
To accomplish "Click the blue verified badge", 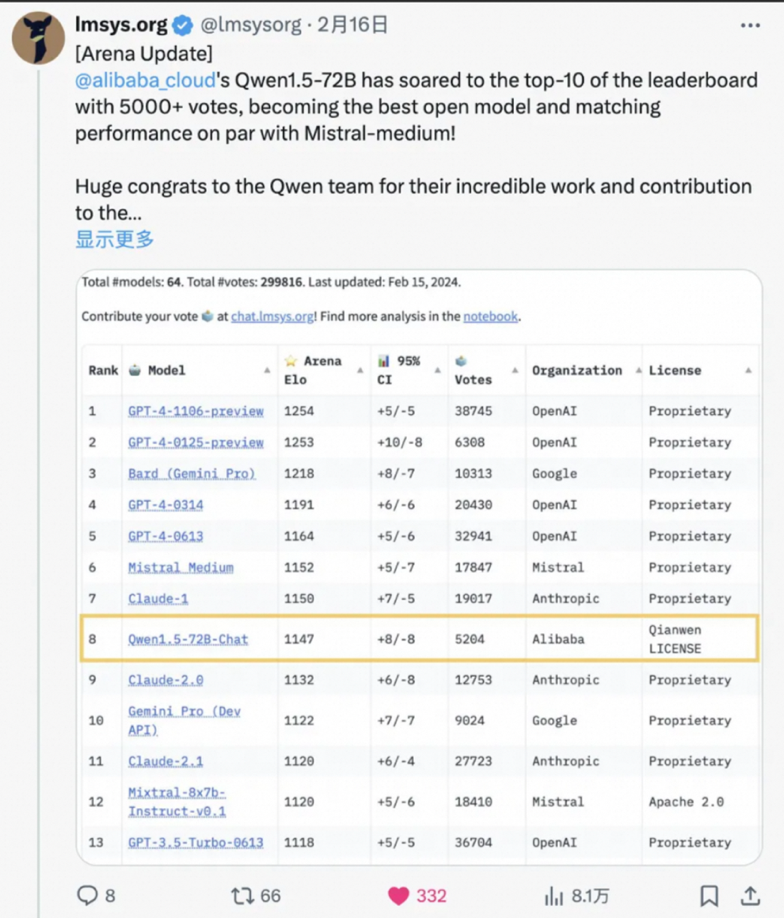I will click(x=181, y=24).
